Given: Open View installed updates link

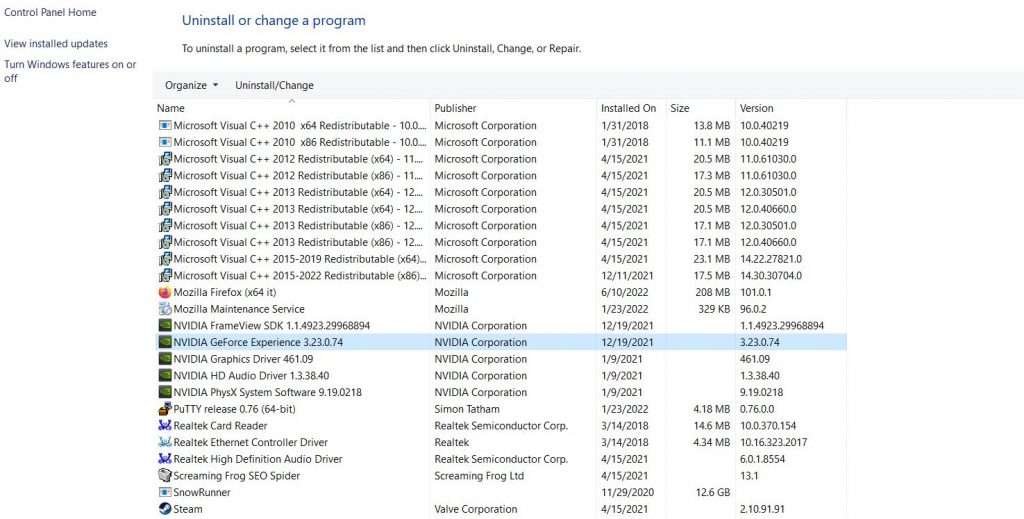Looking at the screenshot, I should (x=56, y=44).
